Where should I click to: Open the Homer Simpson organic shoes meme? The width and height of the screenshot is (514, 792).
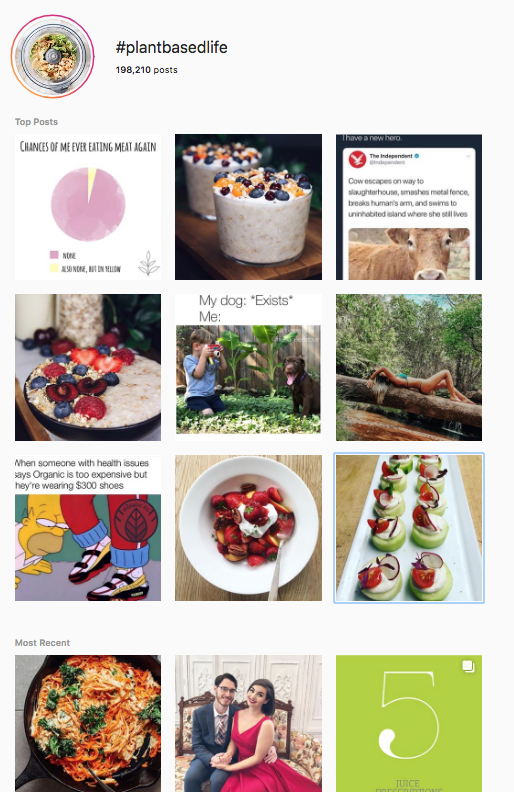88,528
